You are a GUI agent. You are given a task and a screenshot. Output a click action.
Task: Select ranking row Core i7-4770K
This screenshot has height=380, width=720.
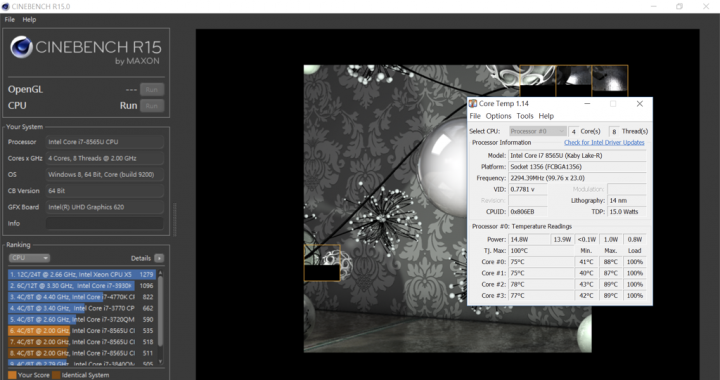tap(81, 297)
